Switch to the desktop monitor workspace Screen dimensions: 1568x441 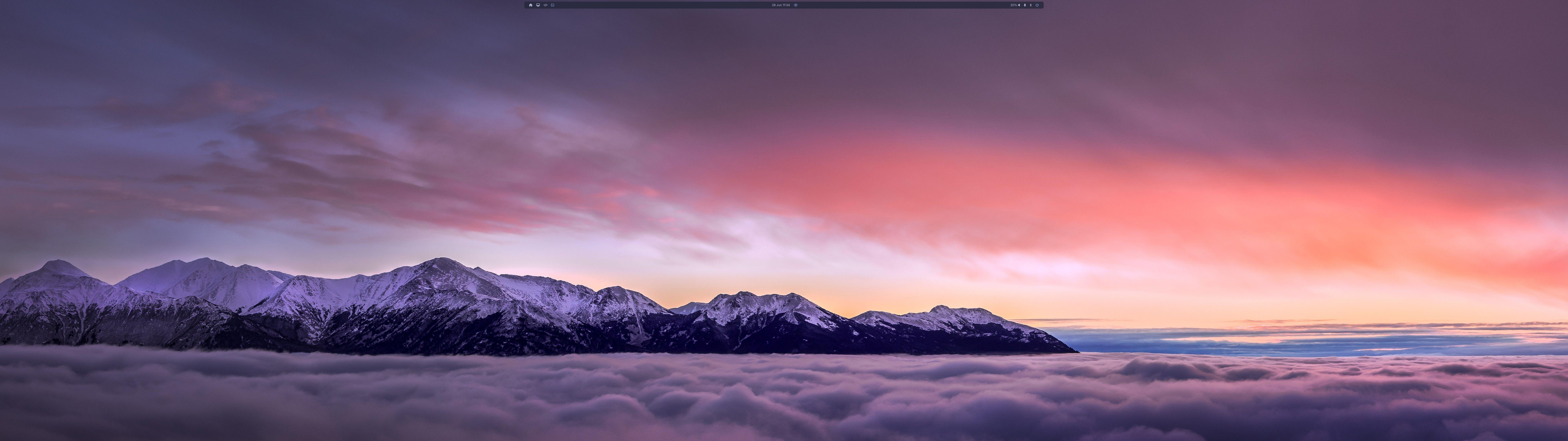pos(538,5)
